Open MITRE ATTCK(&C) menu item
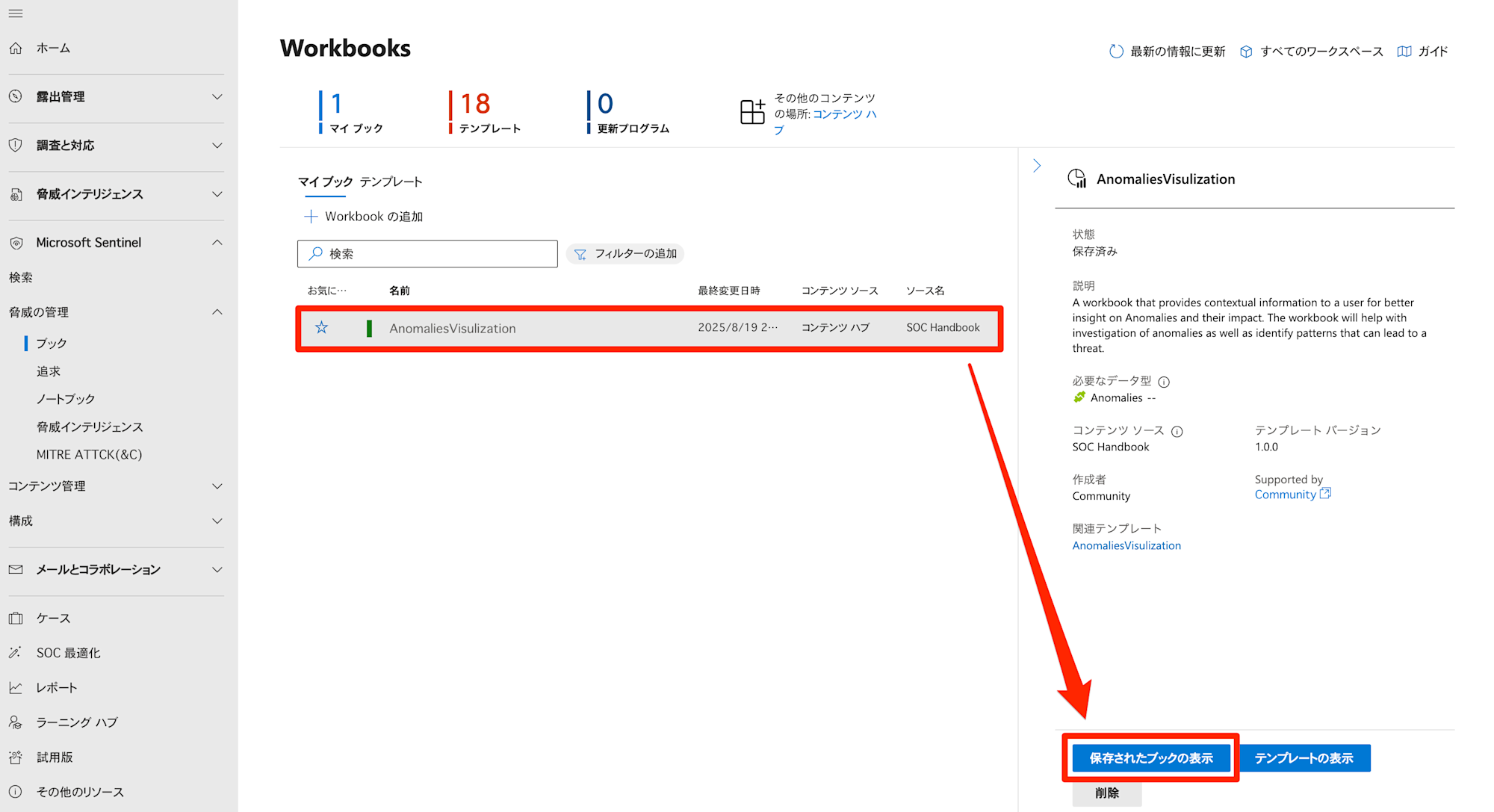This screenshot has width=1494, height=812. click(89, 454)
